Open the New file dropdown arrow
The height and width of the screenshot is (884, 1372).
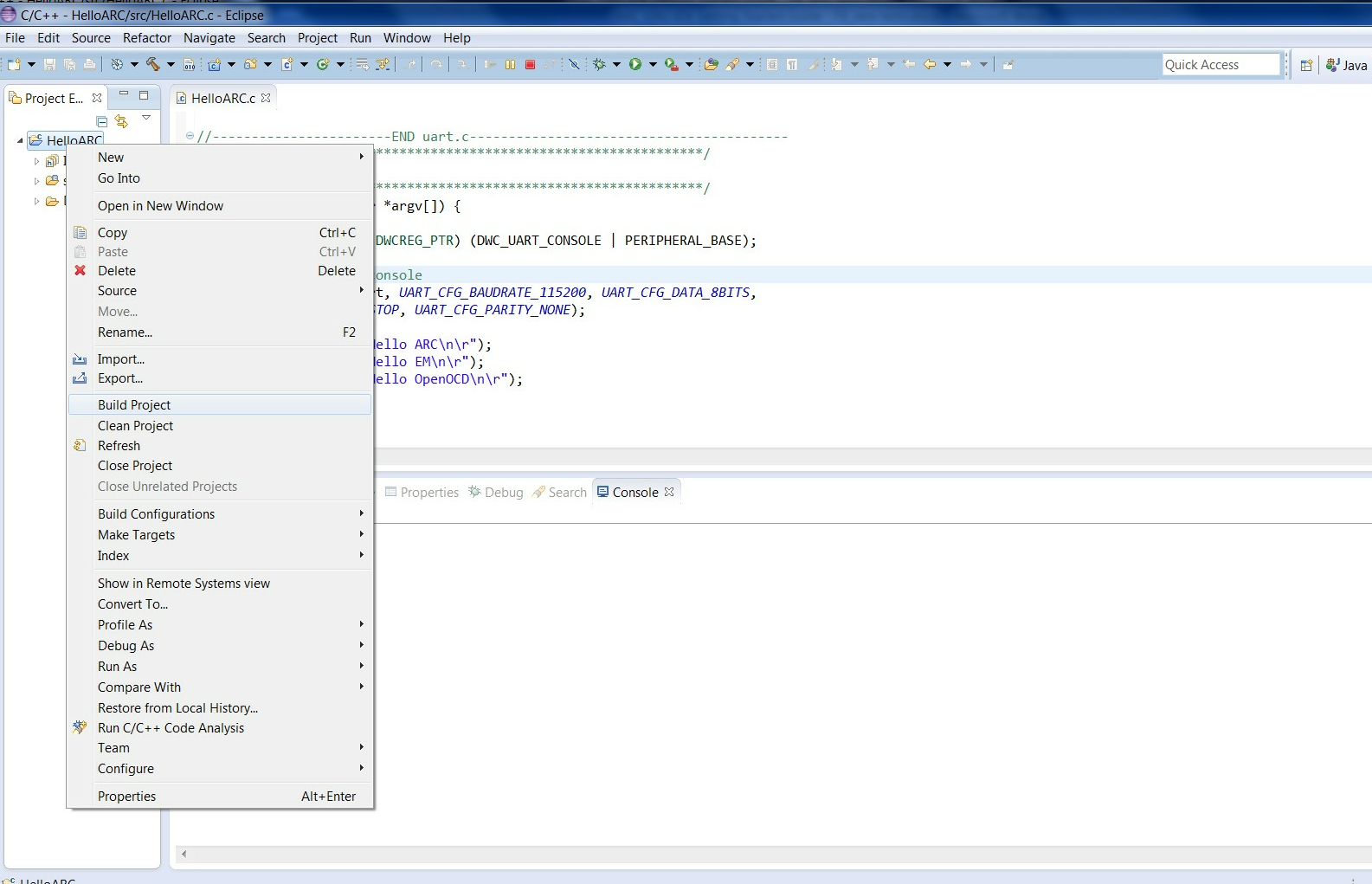pos(31,64)
